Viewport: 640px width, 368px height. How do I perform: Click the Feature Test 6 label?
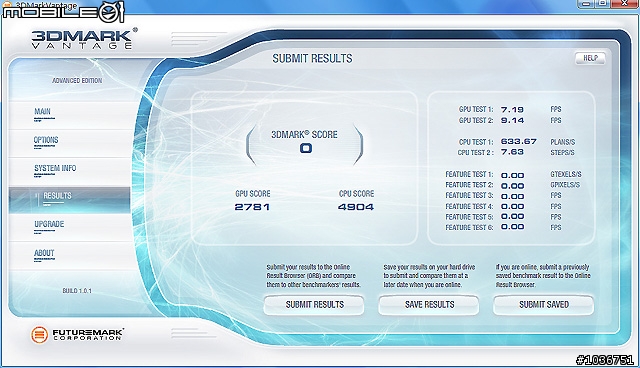469,228
